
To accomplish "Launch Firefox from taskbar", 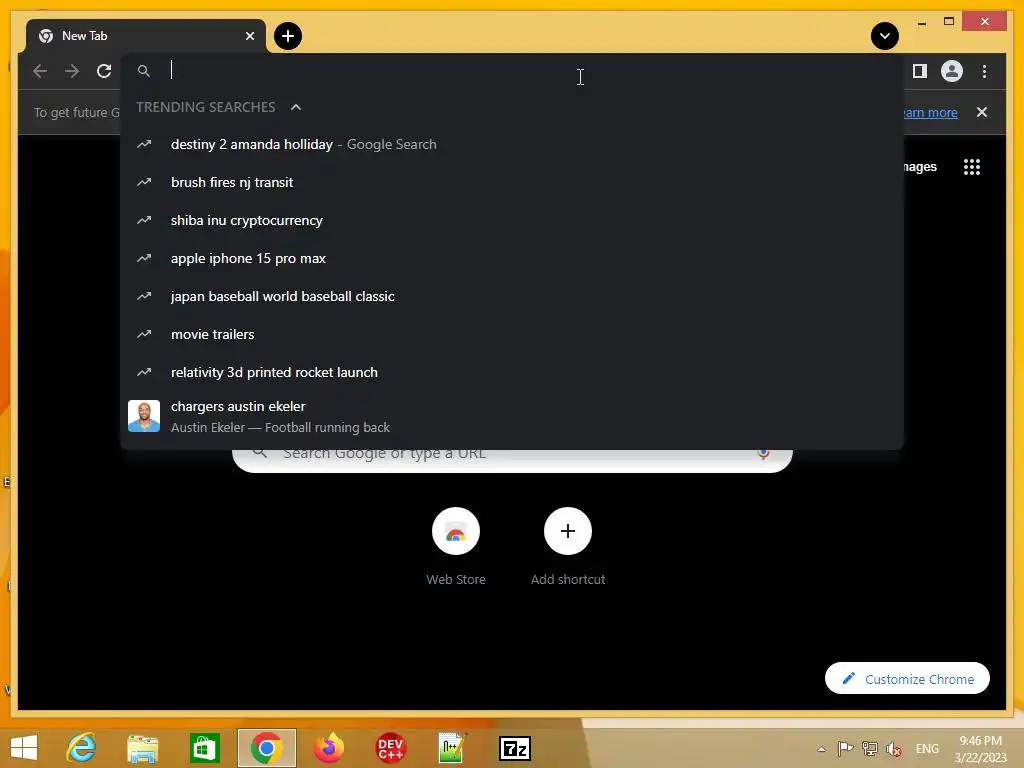I will (328, 748).
